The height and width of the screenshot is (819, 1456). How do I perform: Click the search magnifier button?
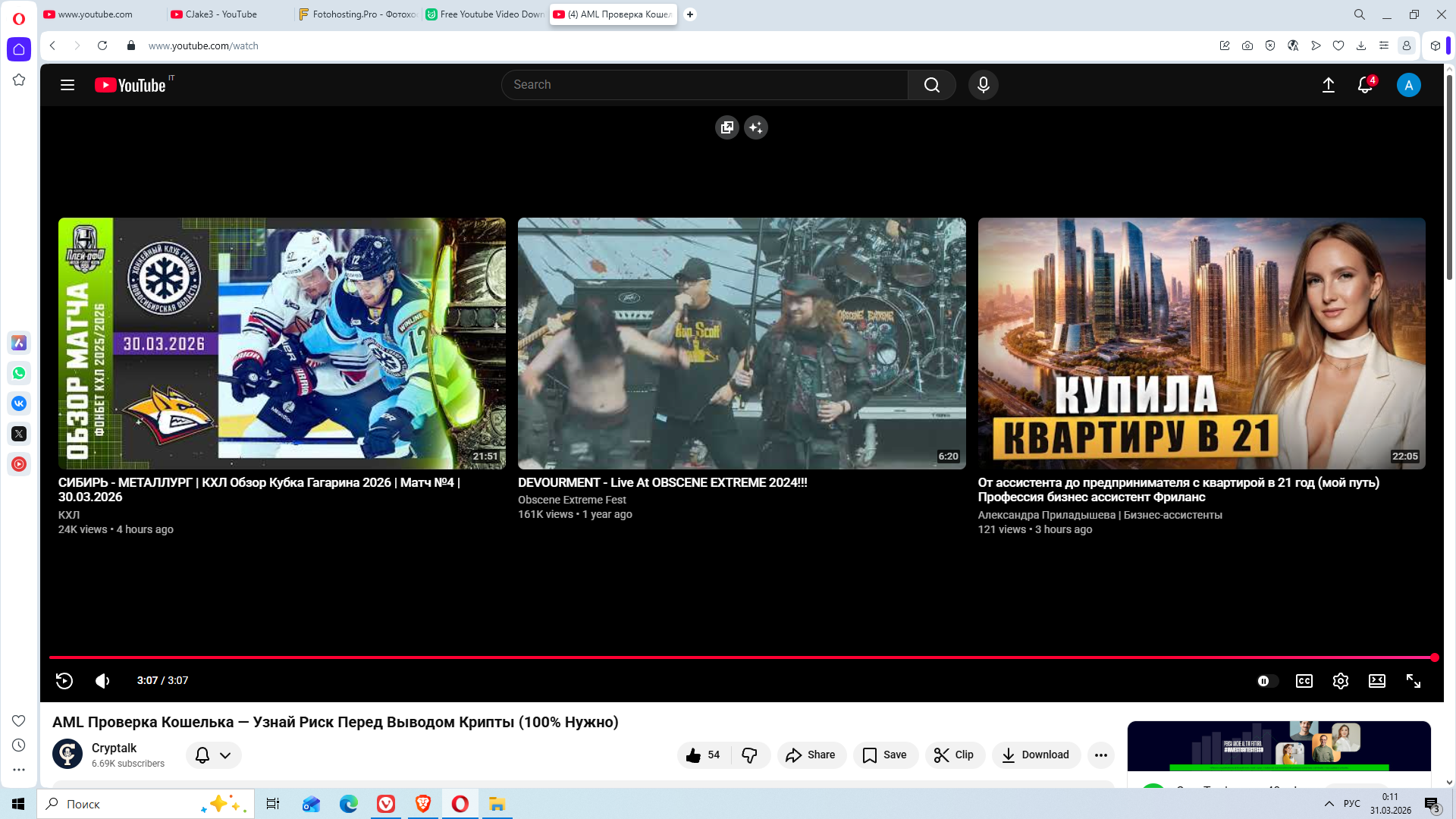[931, 85]
